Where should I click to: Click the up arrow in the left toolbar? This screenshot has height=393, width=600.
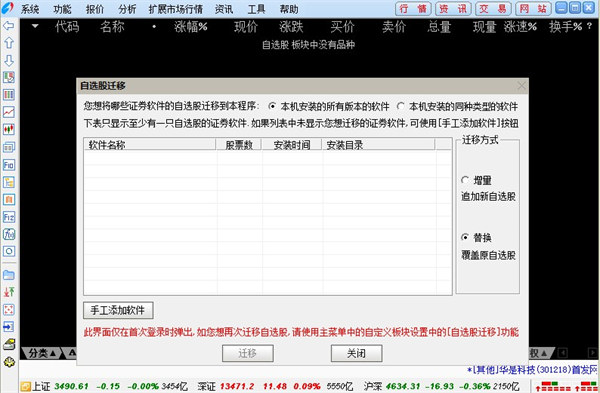tap(8, 42)
